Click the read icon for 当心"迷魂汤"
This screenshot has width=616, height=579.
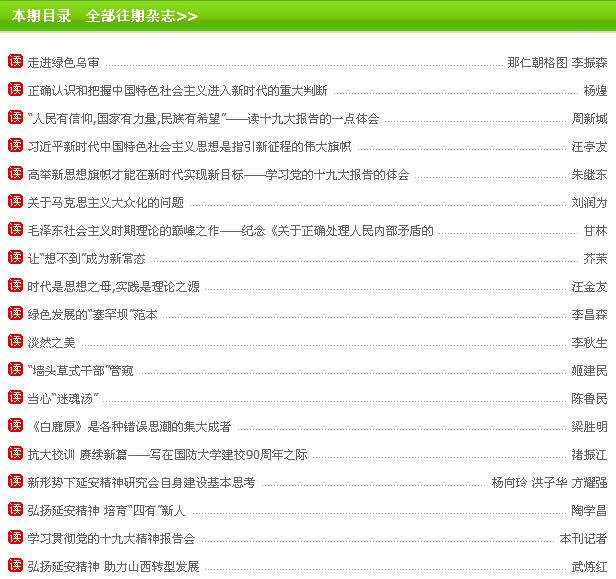point(15,398)
